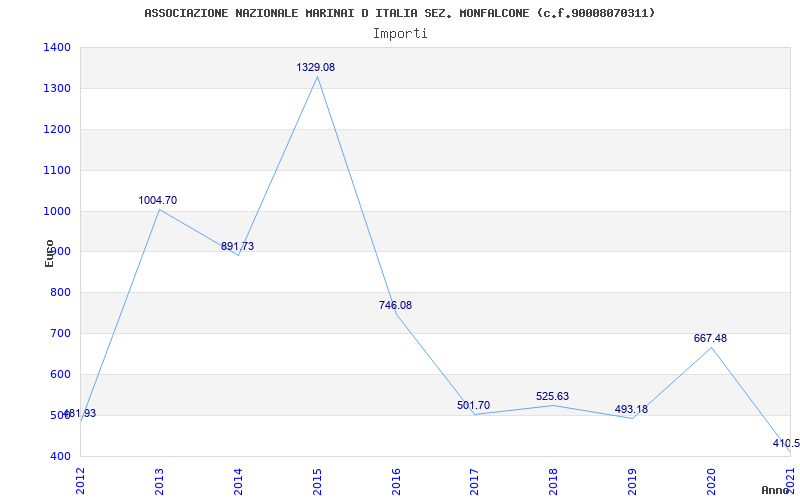
Task: Click the 1300 y-axis tick label
Action: pos(58,89)
